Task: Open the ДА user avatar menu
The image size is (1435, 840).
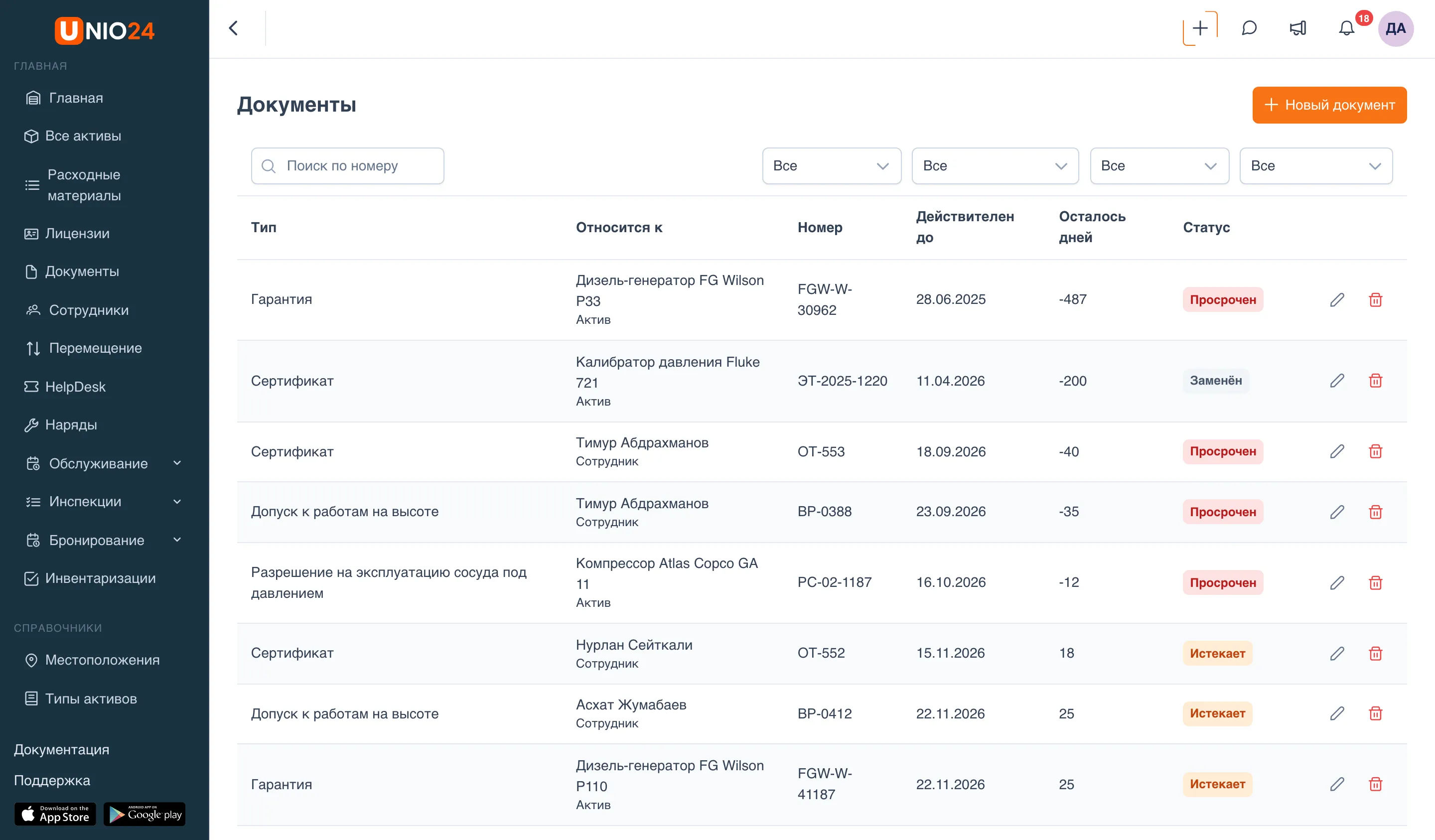Action: pos(1395,28)
